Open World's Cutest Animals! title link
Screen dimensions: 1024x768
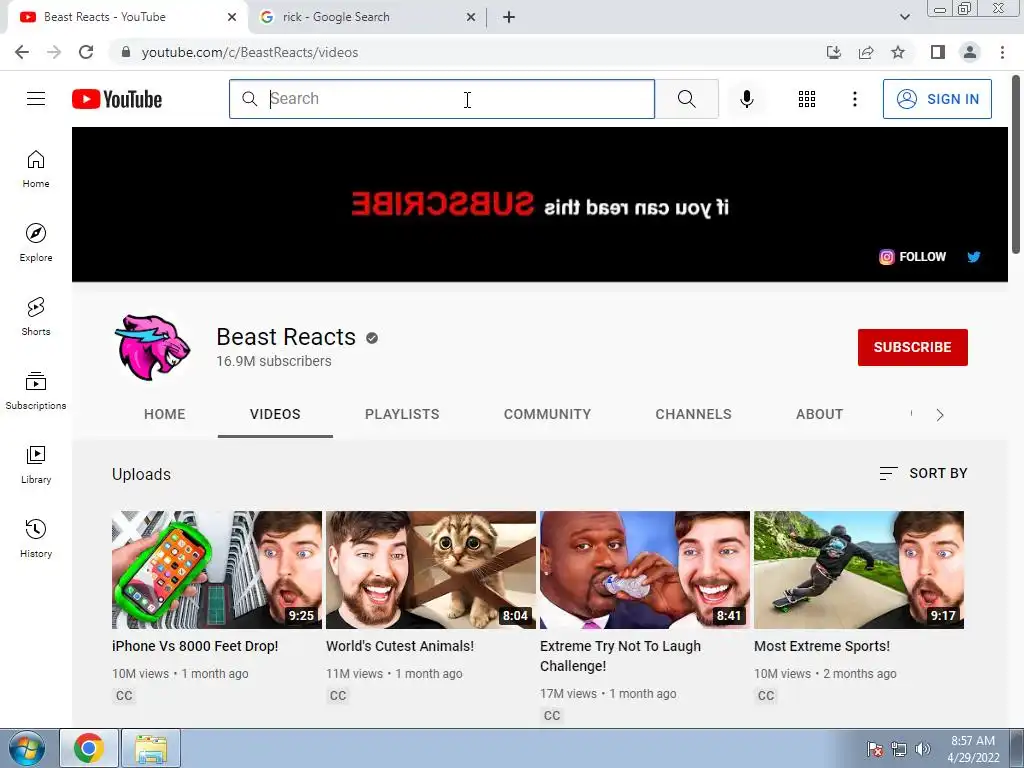coord(400,646)
